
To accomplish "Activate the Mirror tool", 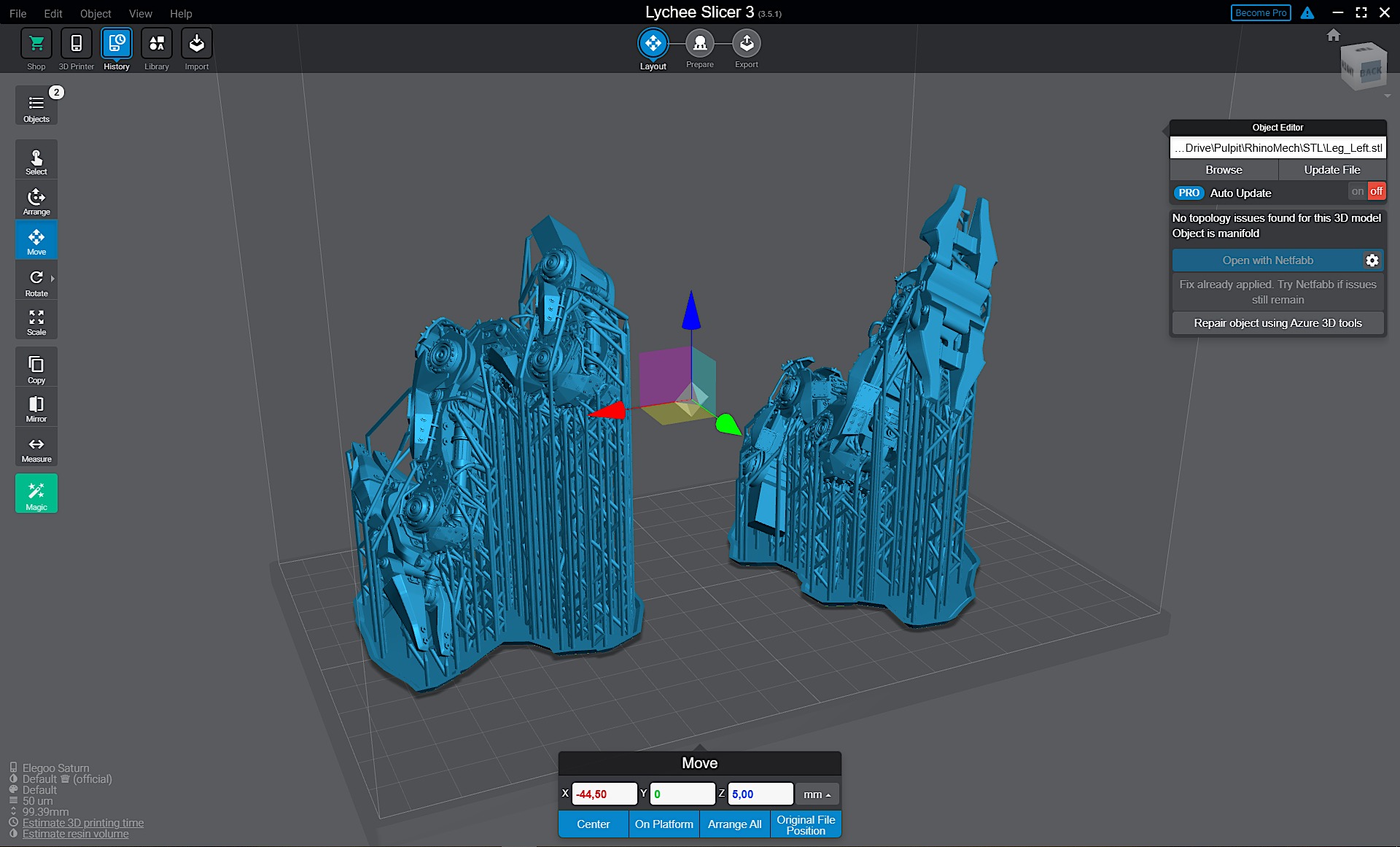I will click(36, 408).
